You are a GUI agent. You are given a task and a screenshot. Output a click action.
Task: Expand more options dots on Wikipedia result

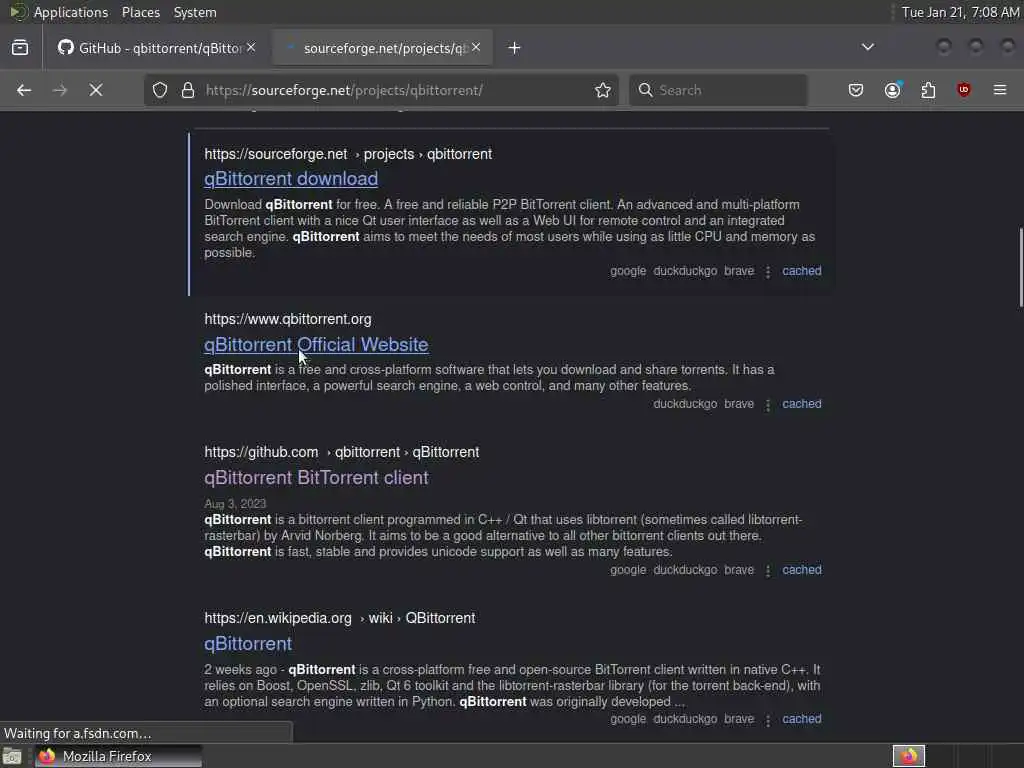pyautogui.click(x=768, y=720)
